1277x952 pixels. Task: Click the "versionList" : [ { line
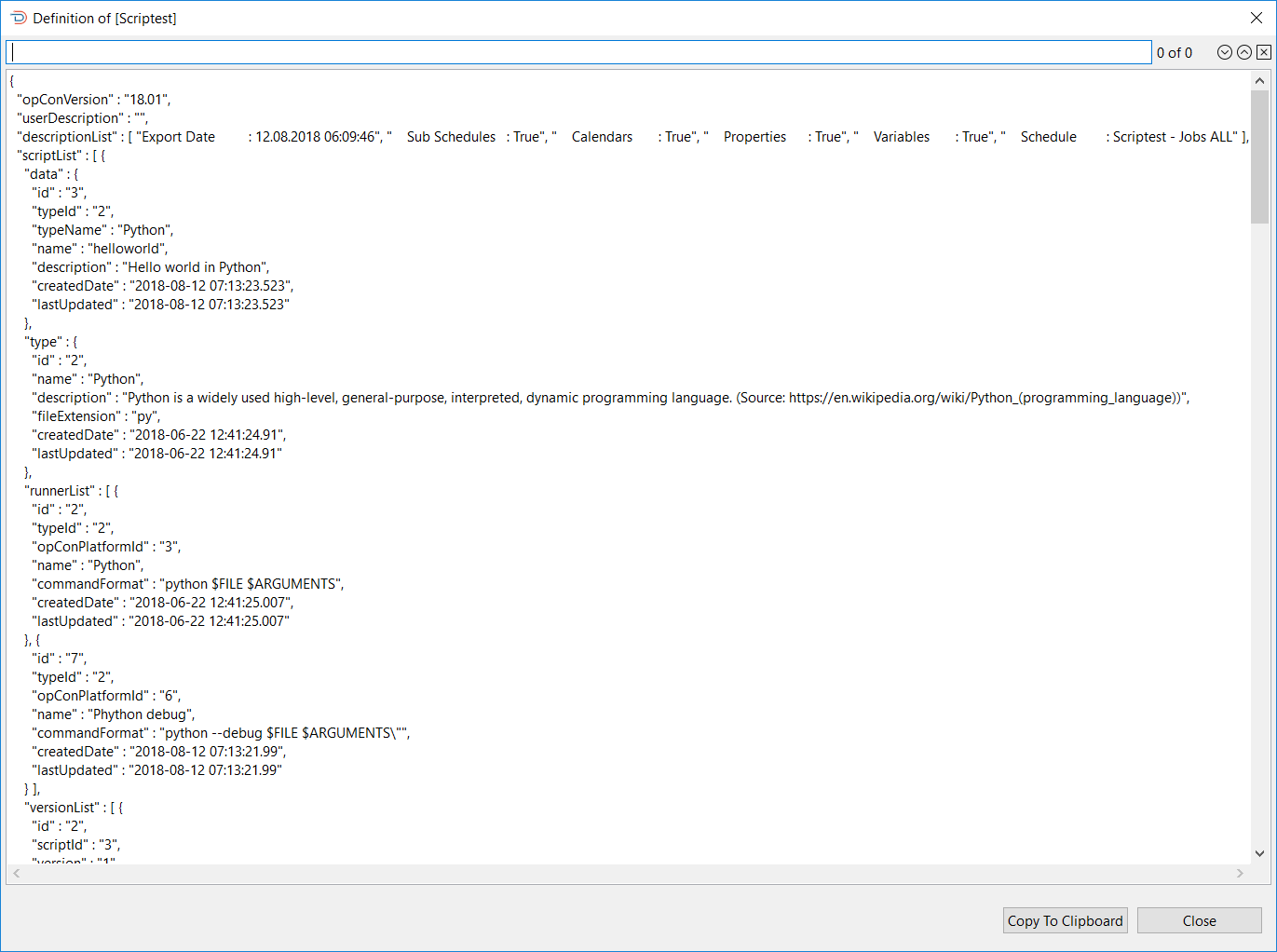tap(74, 808)
